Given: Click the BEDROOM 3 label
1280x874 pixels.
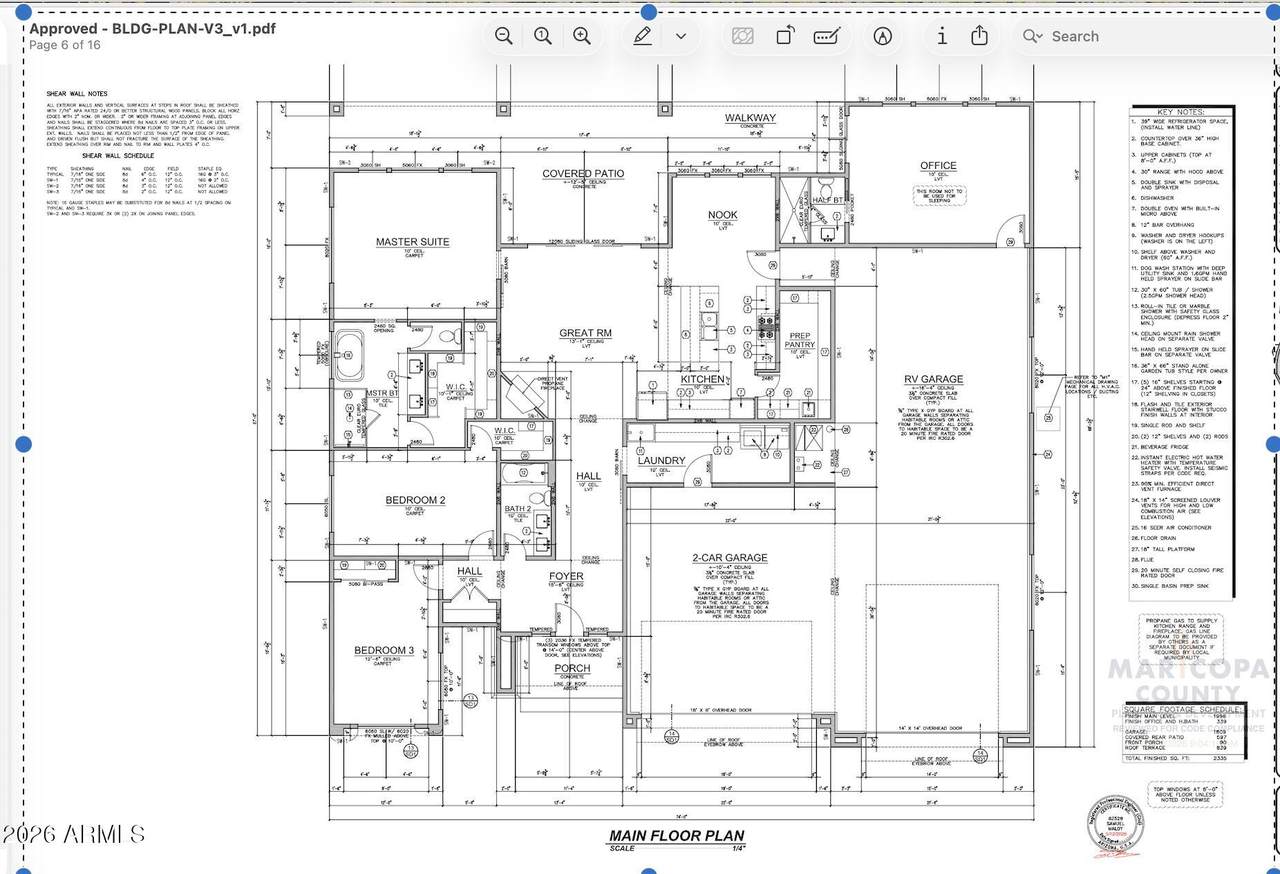Looking at the screenshot, I should (x=384, y=651).
